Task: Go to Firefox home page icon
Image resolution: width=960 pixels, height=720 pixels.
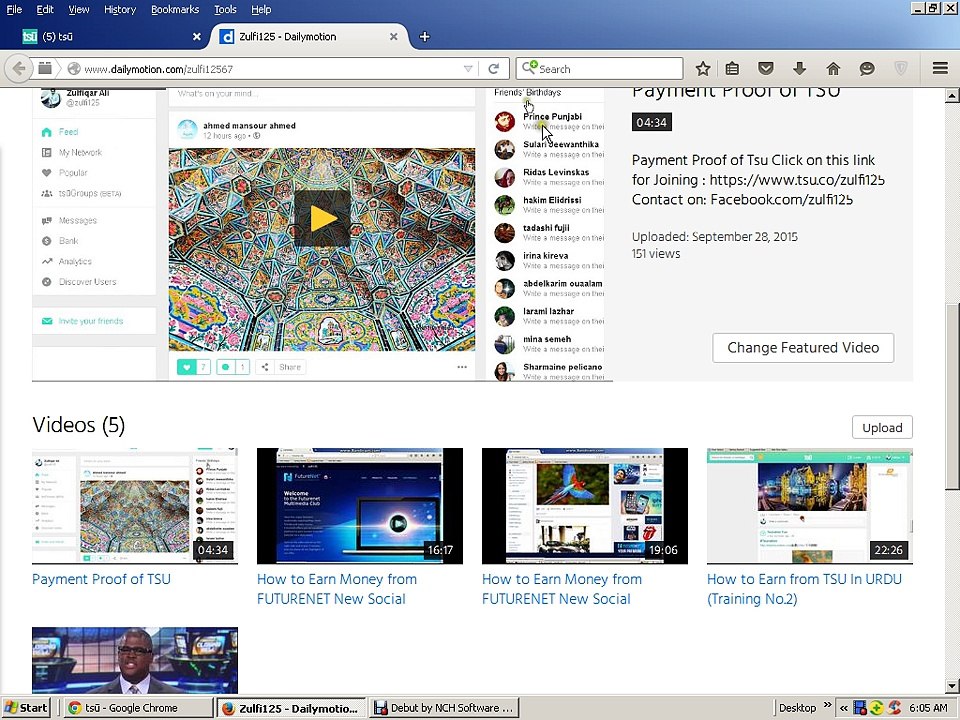Action: tap(833, 69)
